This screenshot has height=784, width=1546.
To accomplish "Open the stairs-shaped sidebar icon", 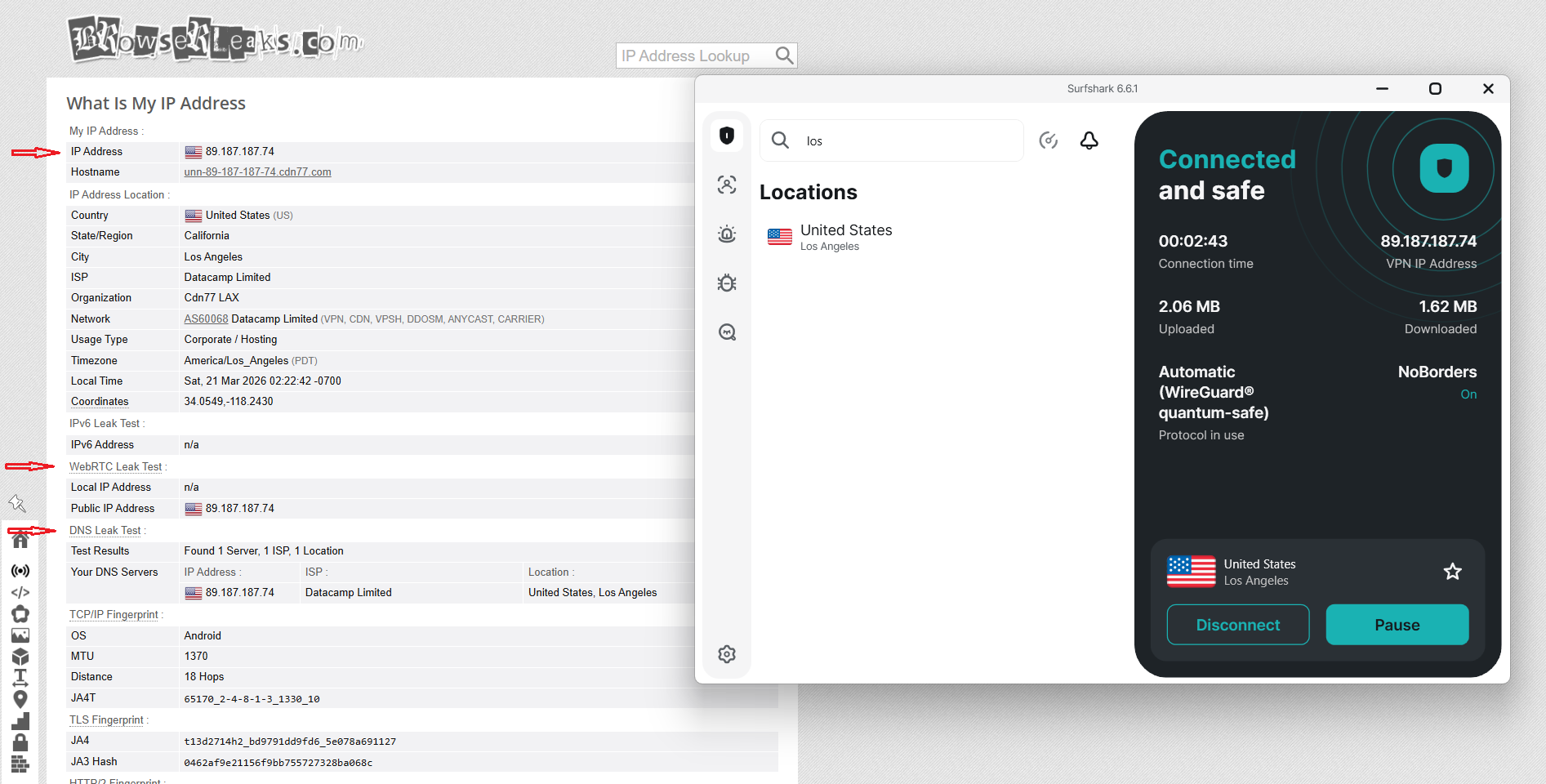I will [x=20, y=721].
